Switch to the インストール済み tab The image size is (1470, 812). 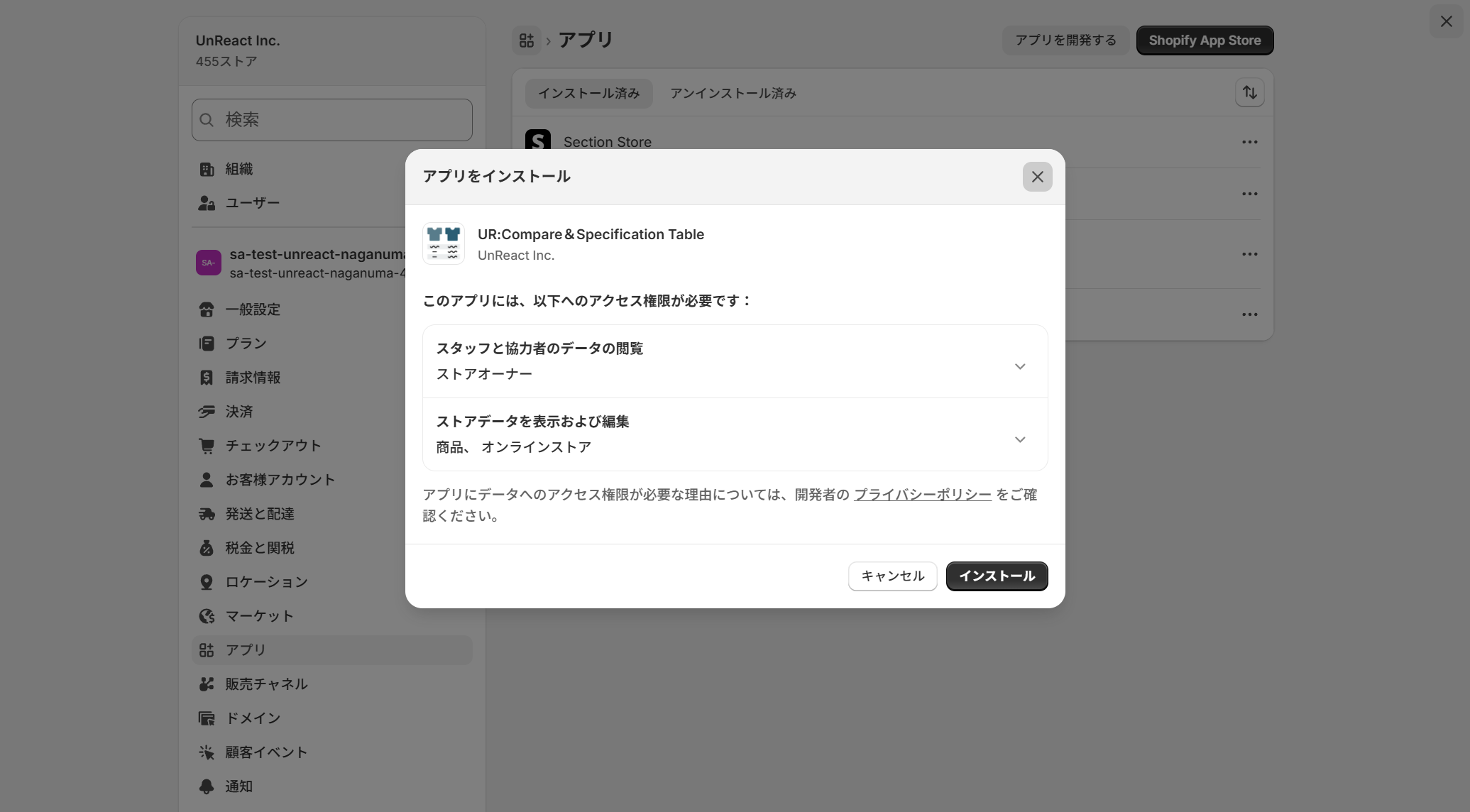(588, 94)
